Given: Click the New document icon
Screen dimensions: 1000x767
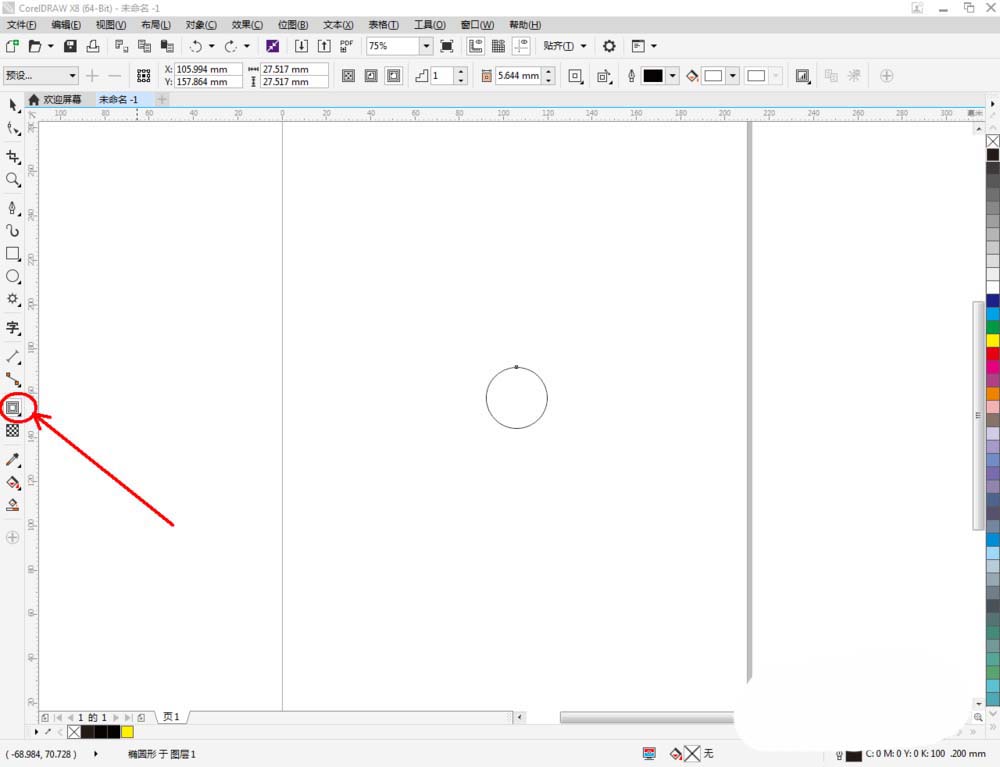Looking at the screenshot, I should coord(12,46).
